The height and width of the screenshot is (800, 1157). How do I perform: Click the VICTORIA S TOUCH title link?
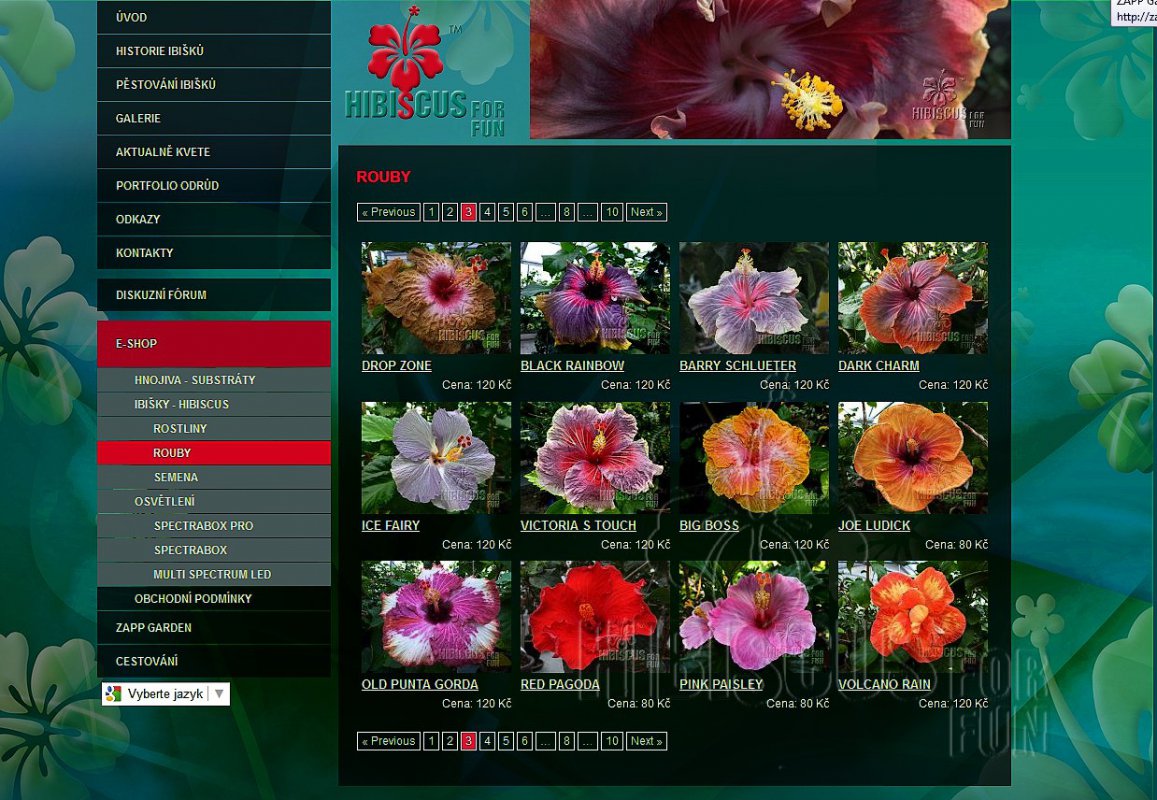578,526
